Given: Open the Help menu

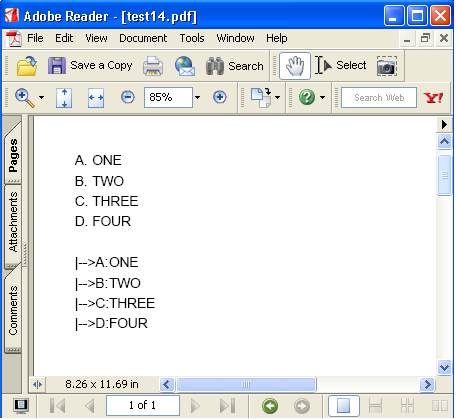Looking at the screenshot, I should coord(276,38).
